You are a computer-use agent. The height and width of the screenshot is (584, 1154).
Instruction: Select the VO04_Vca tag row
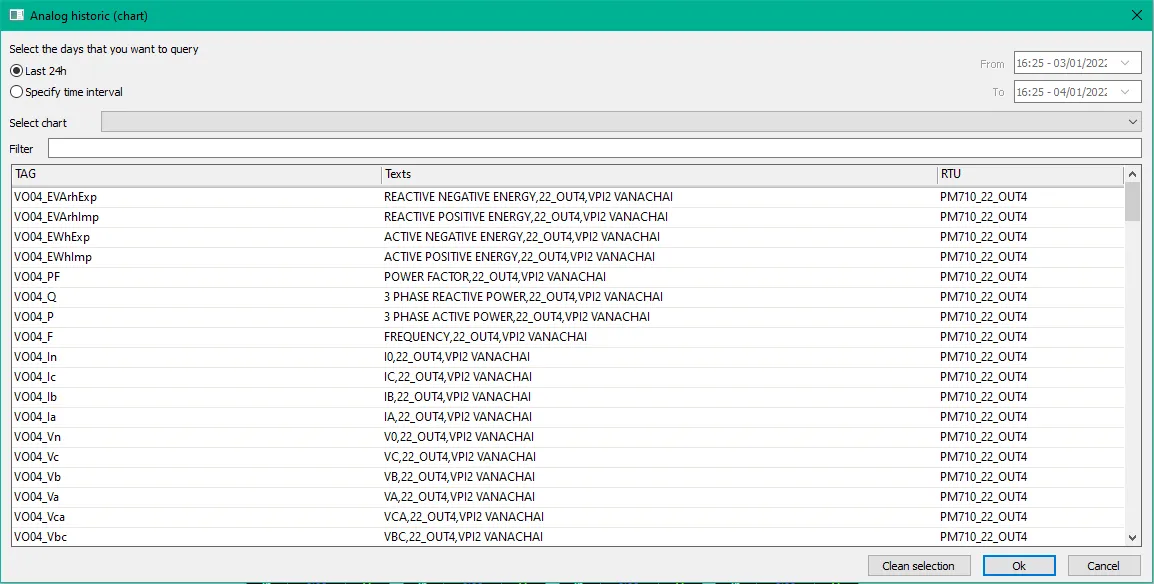point(568,516)
